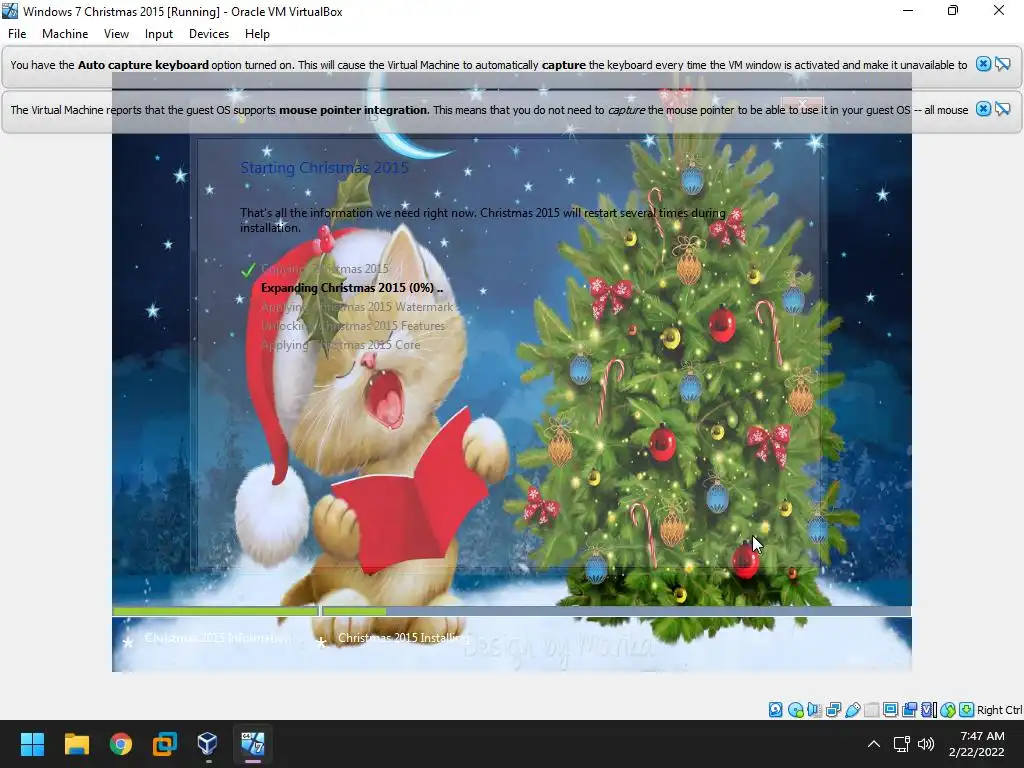Suppress future mouse pointer integration messages
Screen dimensions: 1024x768
[x=1002, y=109]
